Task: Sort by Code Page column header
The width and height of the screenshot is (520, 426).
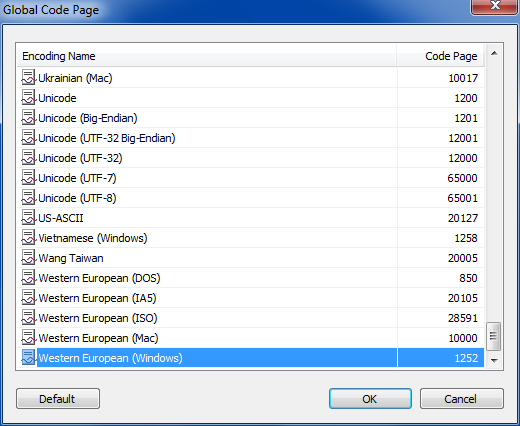Action: [x=440, y=56]
